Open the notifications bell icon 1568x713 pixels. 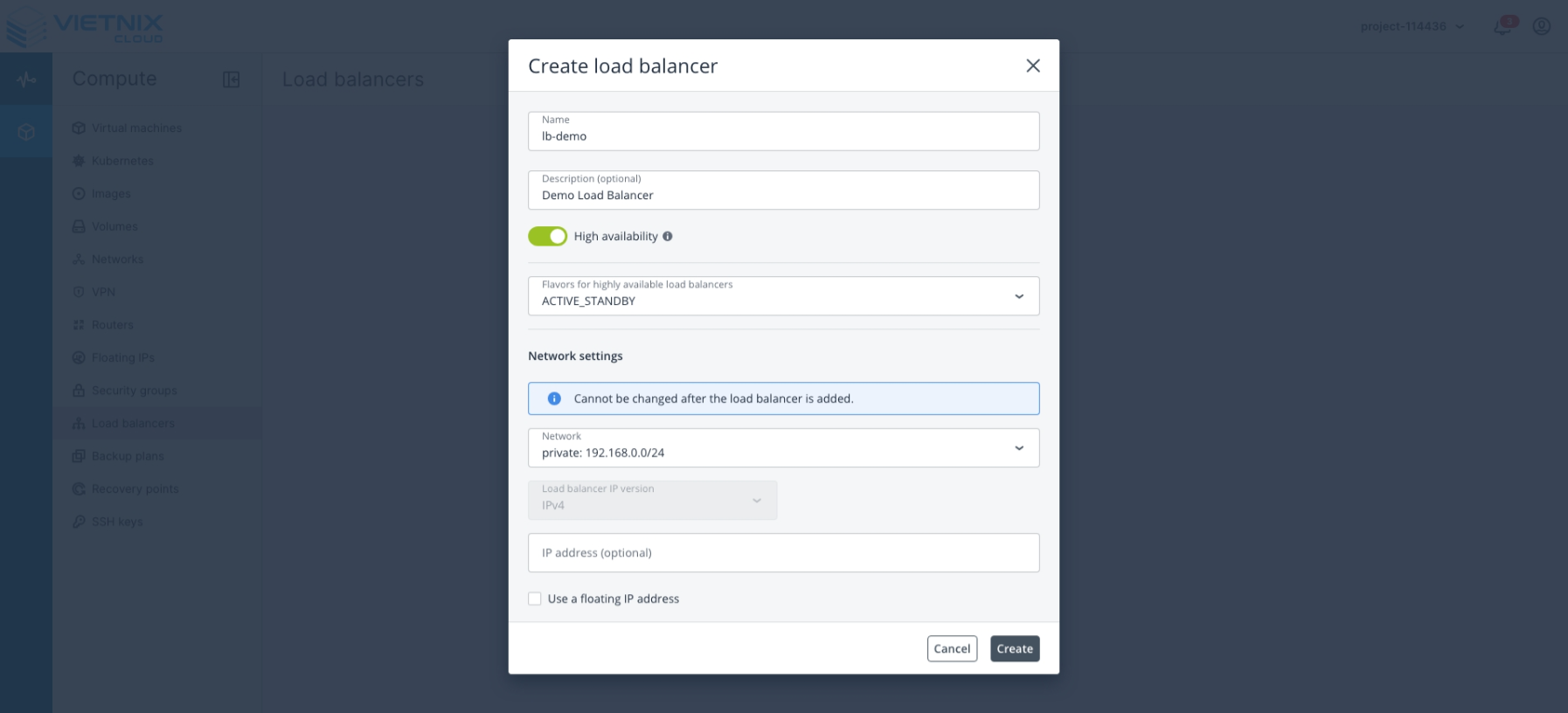coord(1502,26)
